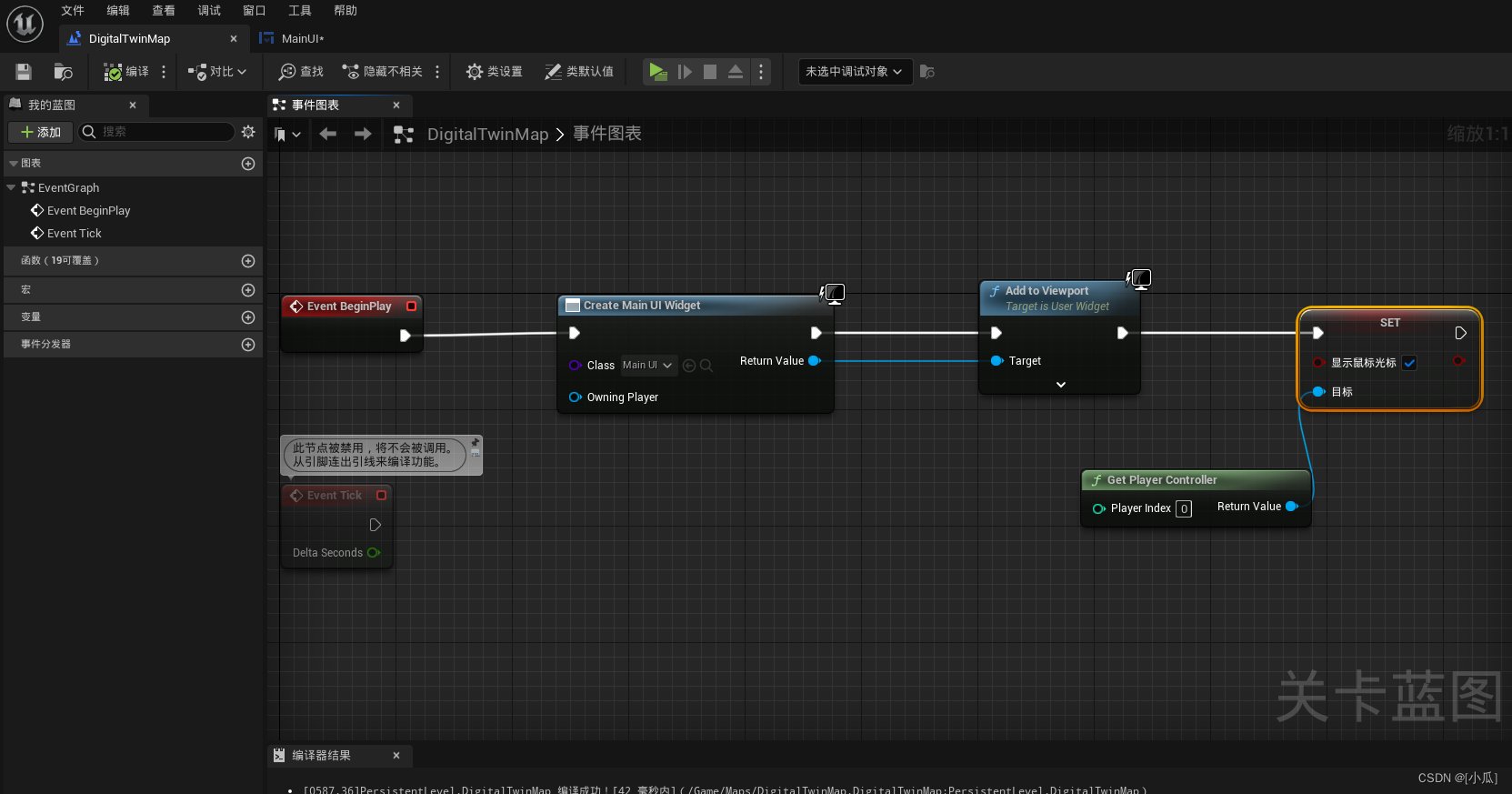Save the blueprint with the floppy disk icon
The image size is (1512, 794).
pos(24,72)
